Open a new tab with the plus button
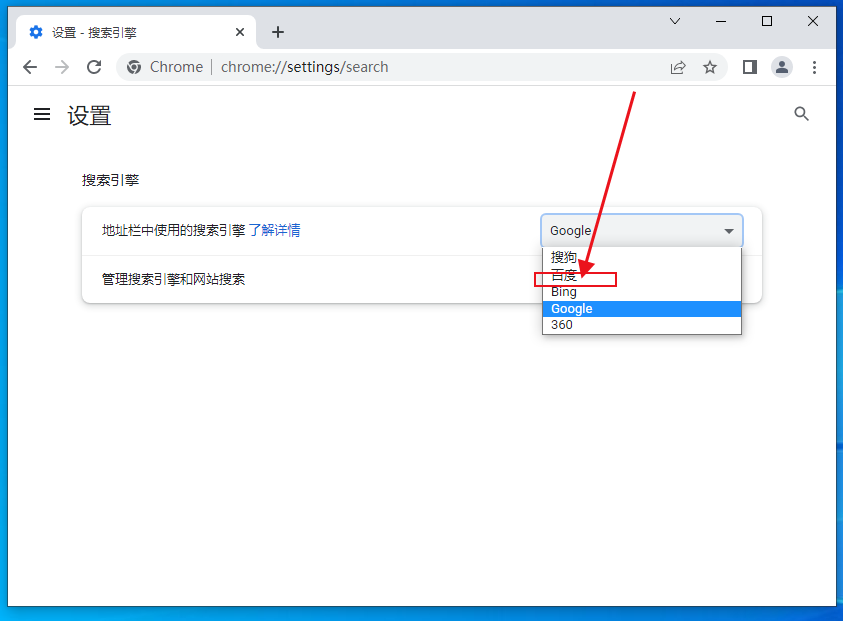 [277, 32]
